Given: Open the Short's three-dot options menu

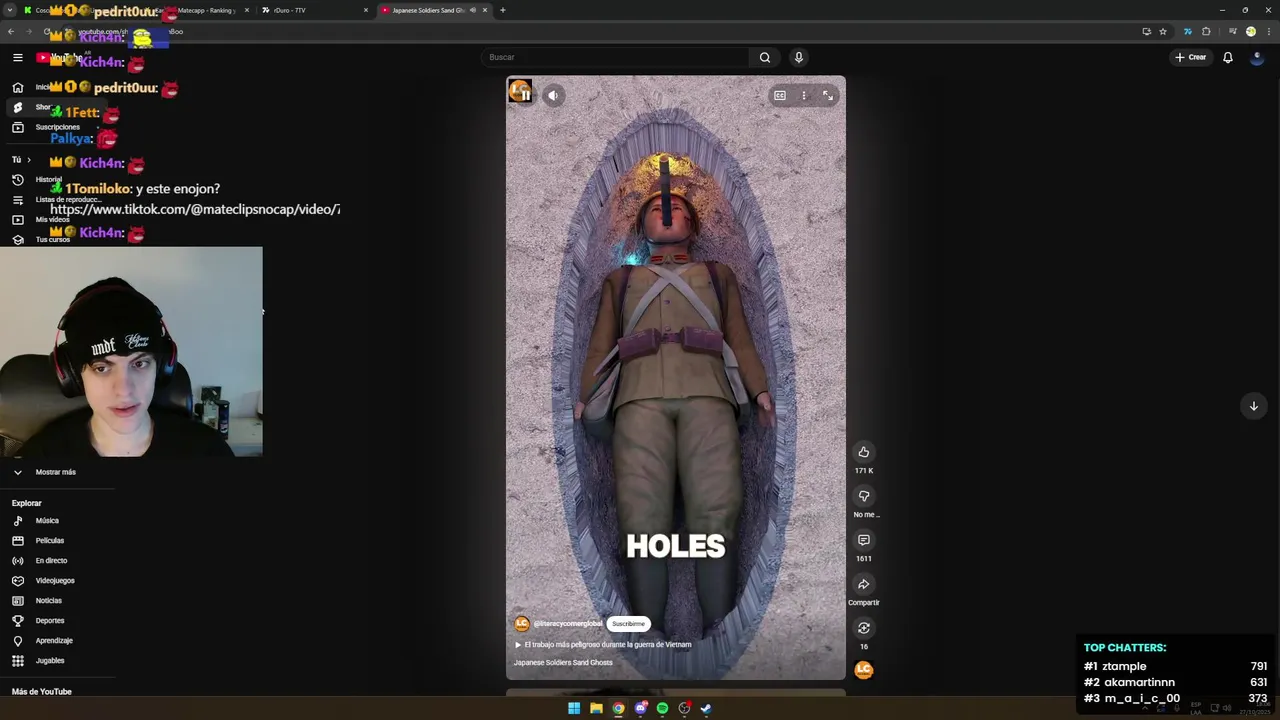Looking at the screenshot, I should click(x=804, y=96).
